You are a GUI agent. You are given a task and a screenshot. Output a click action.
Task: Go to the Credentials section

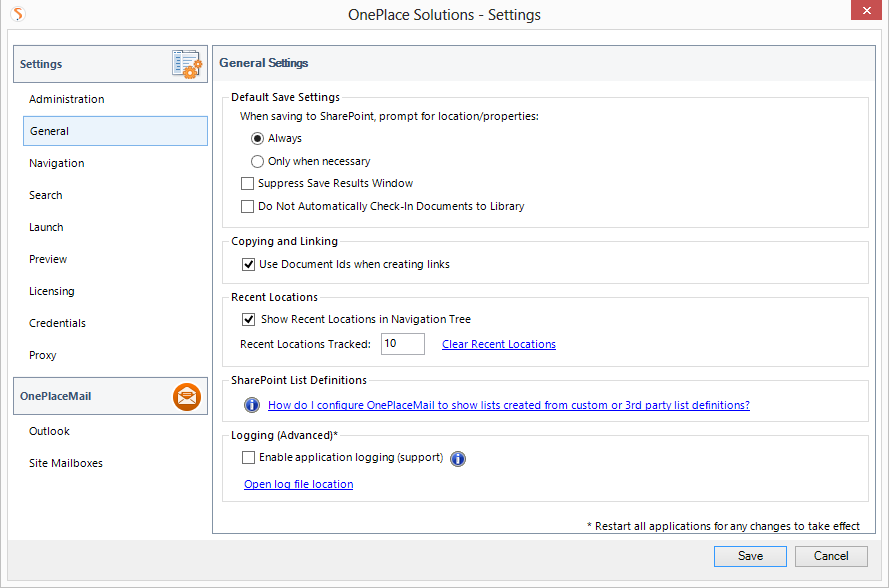point(58,323)
